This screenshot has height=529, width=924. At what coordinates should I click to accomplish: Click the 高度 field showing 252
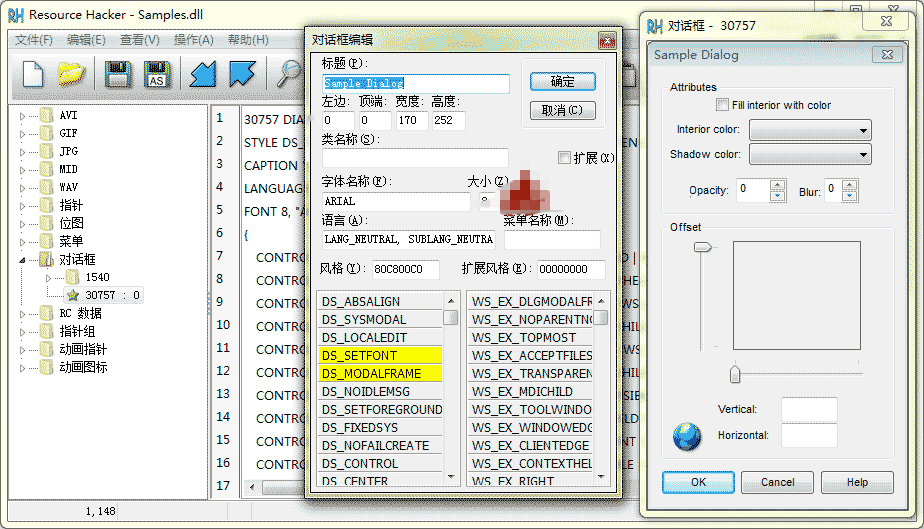[x=448, y=120]
